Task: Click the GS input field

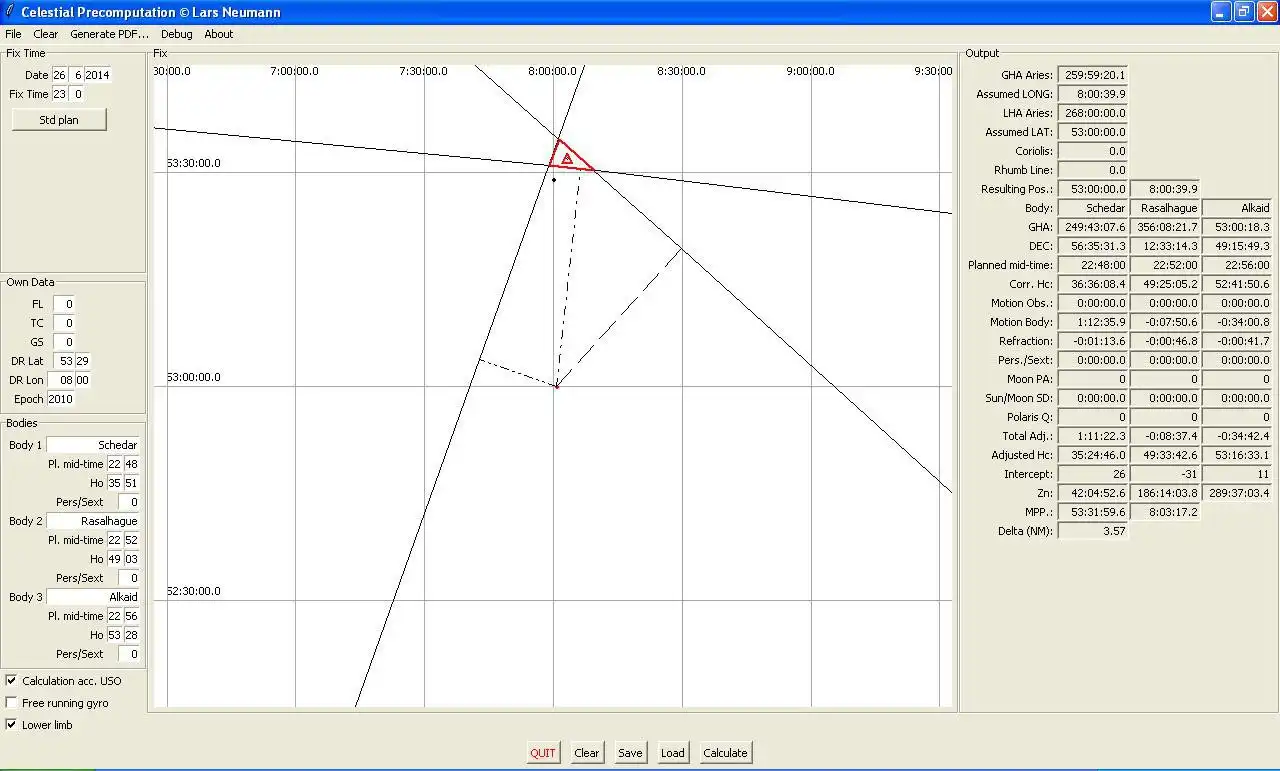Action: click(64, 342)
